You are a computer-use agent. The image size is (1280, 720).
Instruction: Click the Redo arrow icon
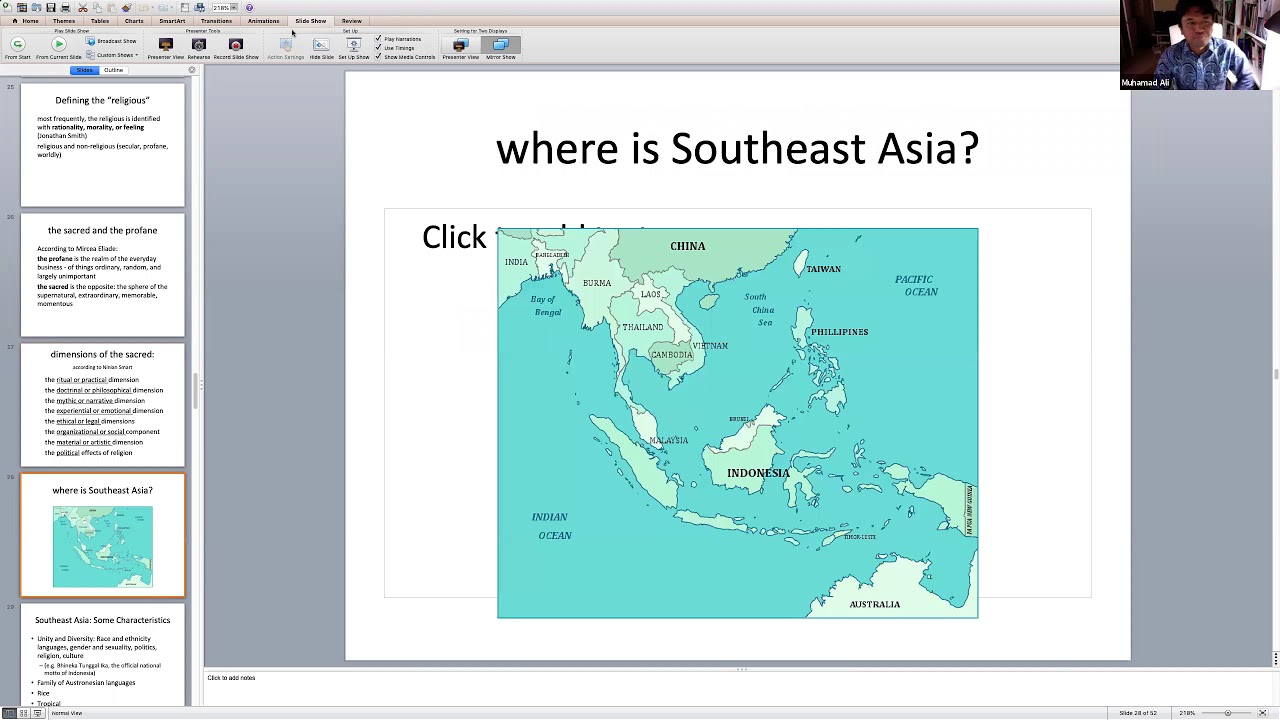163,7
